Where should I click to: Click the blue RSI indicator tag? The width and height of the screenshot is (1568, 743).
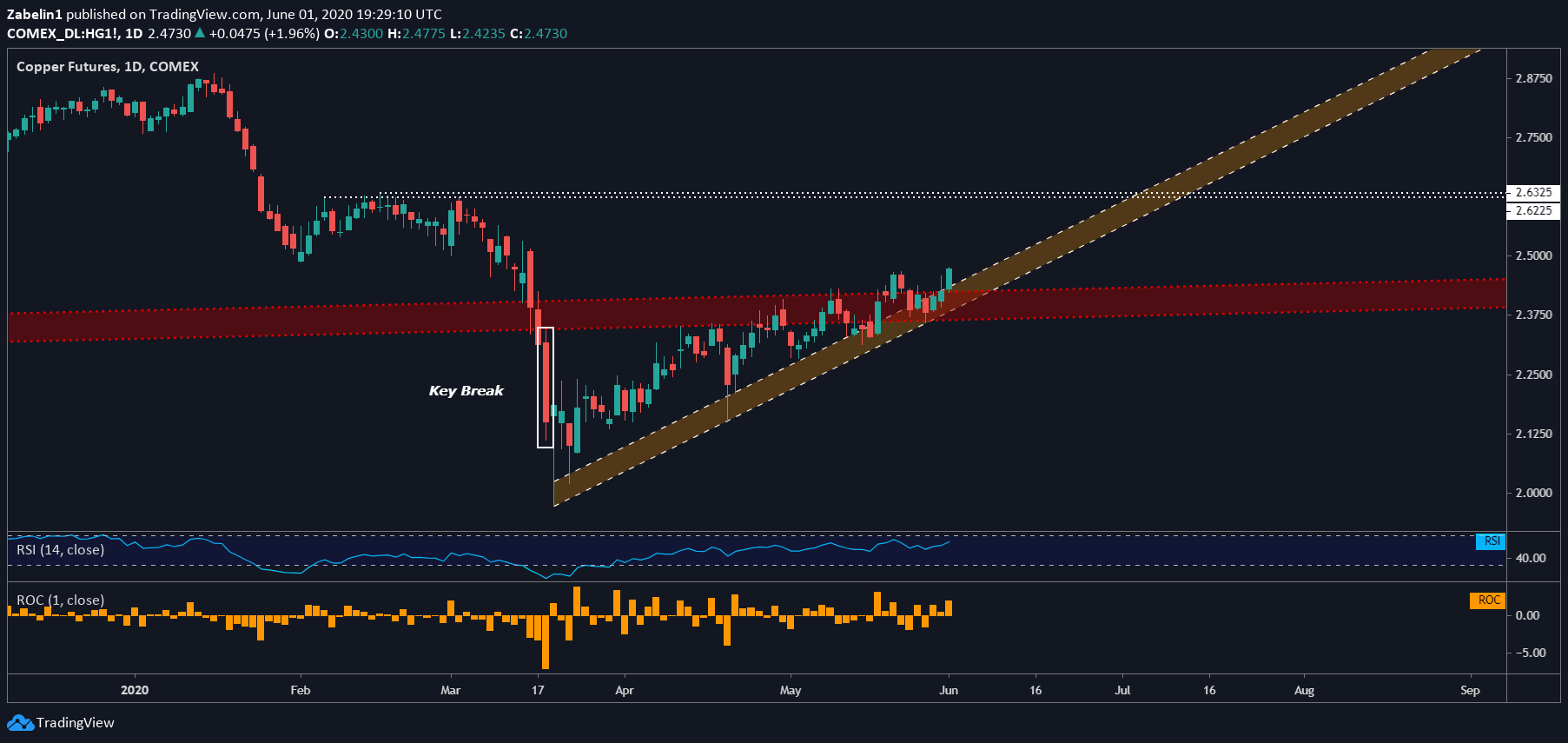click(x=1491, y=541)
